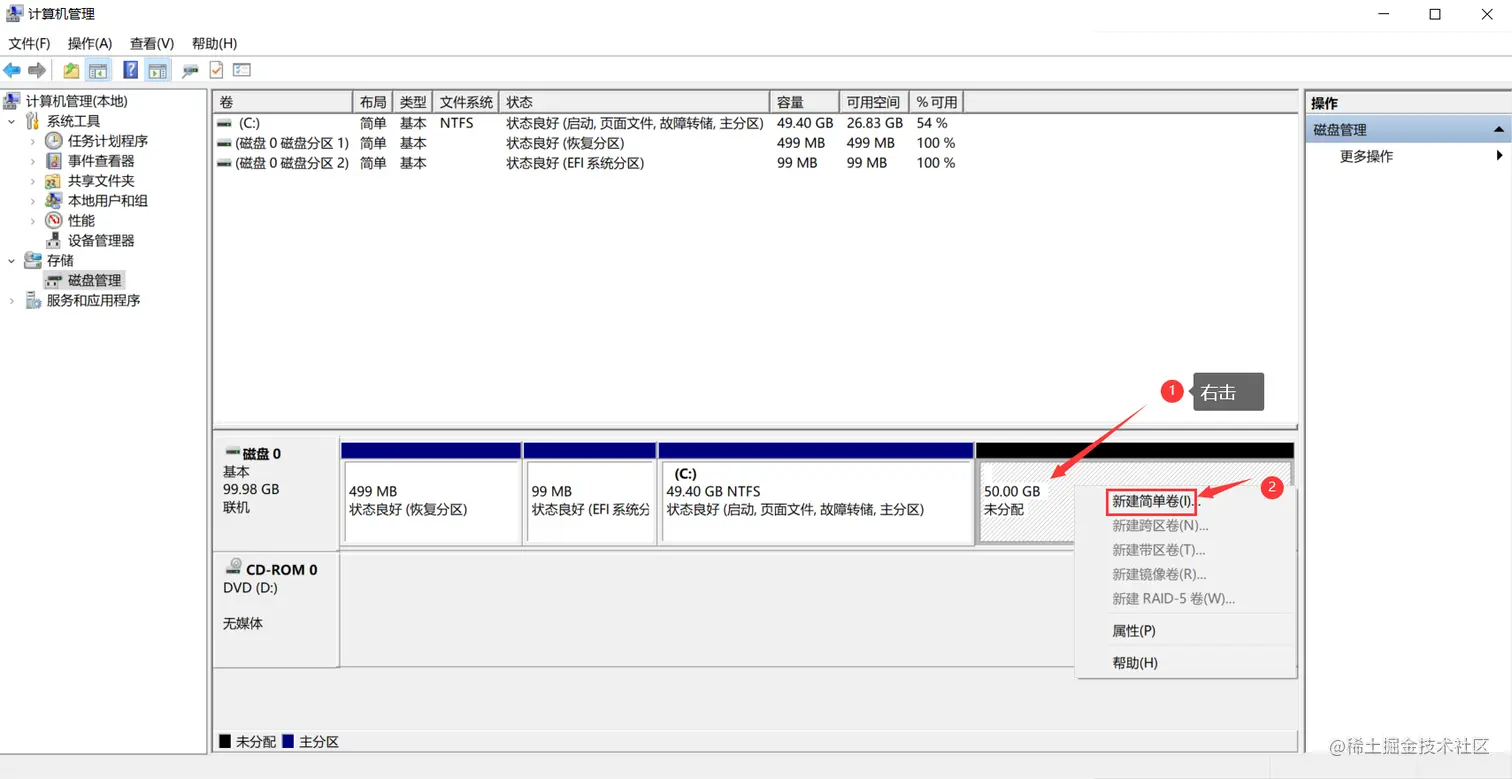The width and height of the screenshot is (1512, 779).
Task: Sort by the 可用空间 column header
Action: tap(874, 102)
